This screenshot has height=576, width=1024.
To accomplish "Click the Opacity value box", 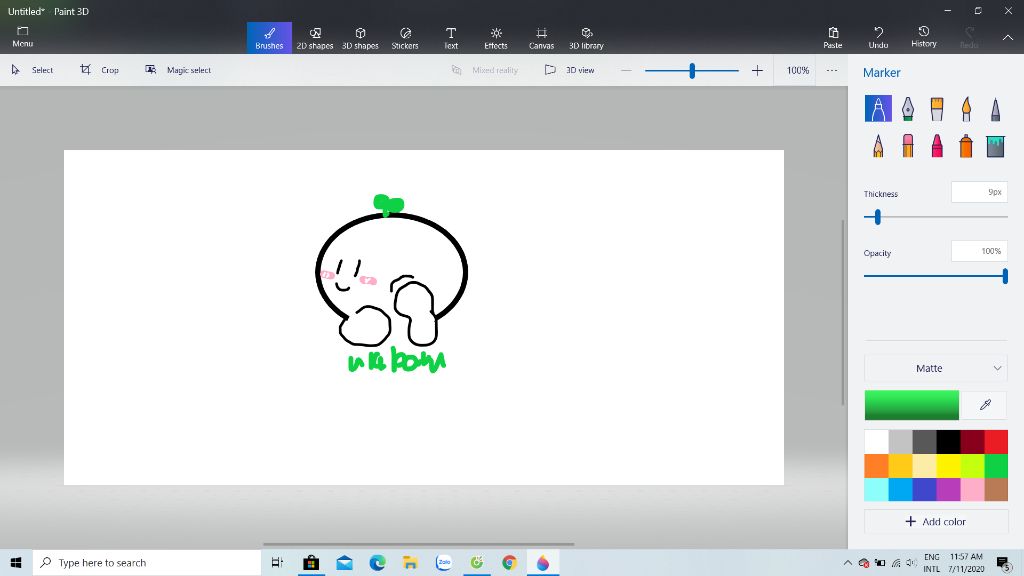I will tap(979, 251).
